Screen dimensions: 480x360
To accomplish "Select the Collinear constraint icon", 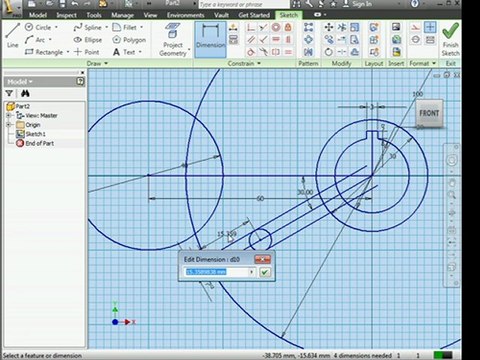I will click(263, 27).
